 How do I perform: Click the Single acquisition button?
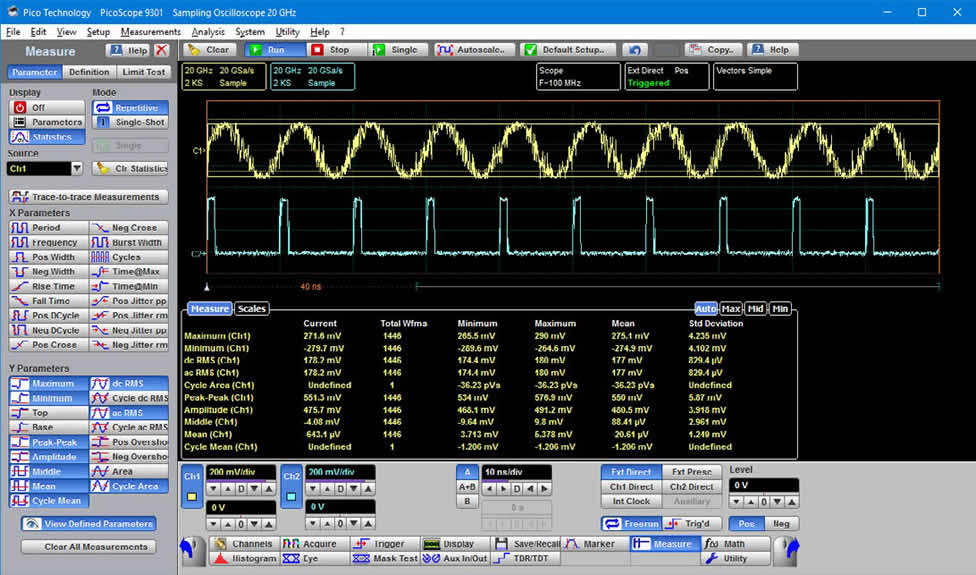point(398,50)
